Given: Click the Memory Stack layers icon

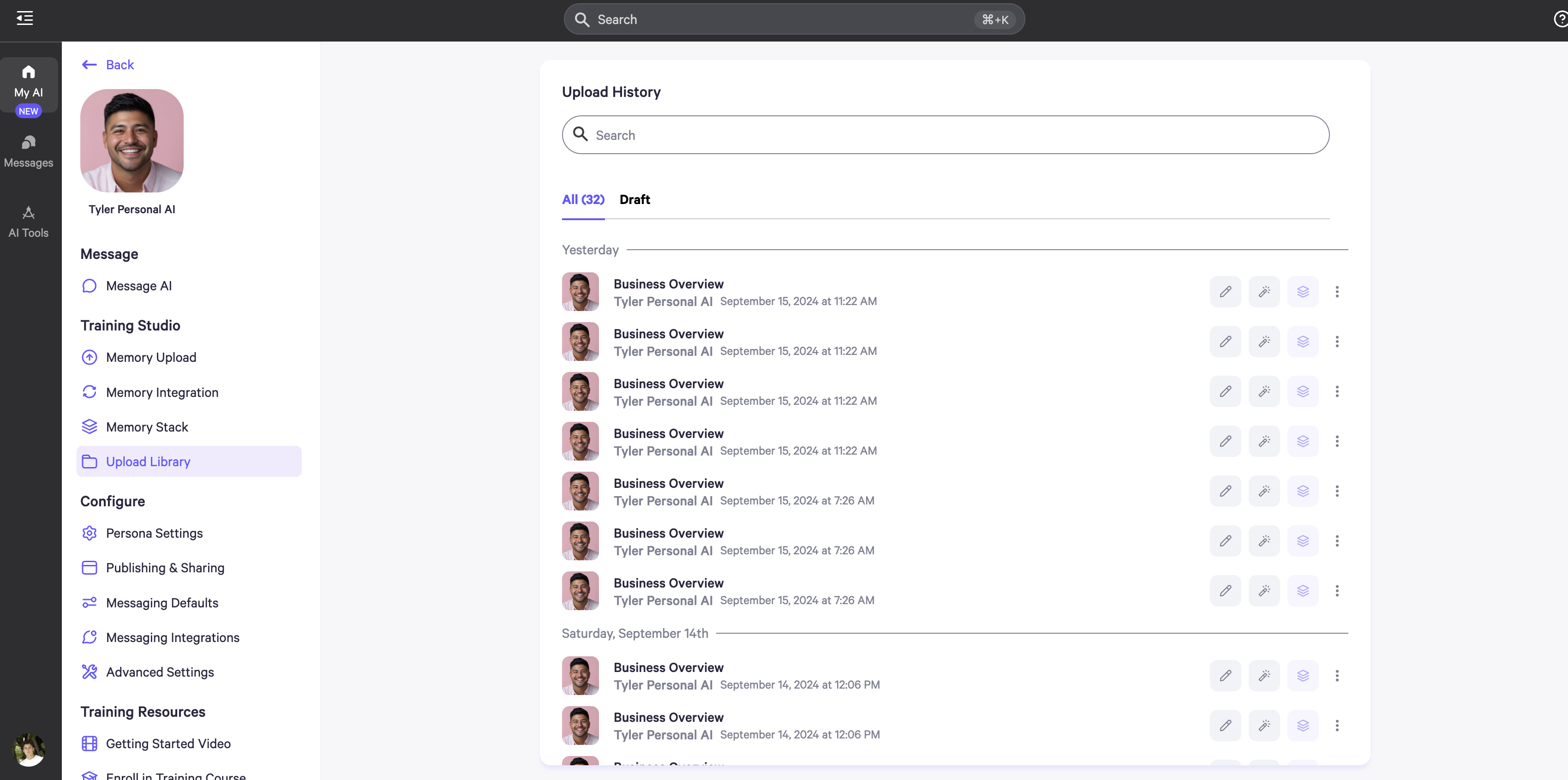Looking at the screenshot, I should pos(89,426).
